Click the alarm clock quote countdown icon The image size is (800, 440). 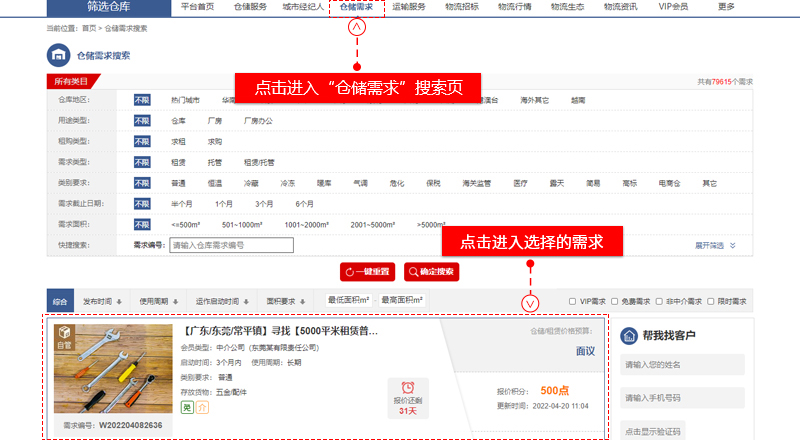pos(407,388)
